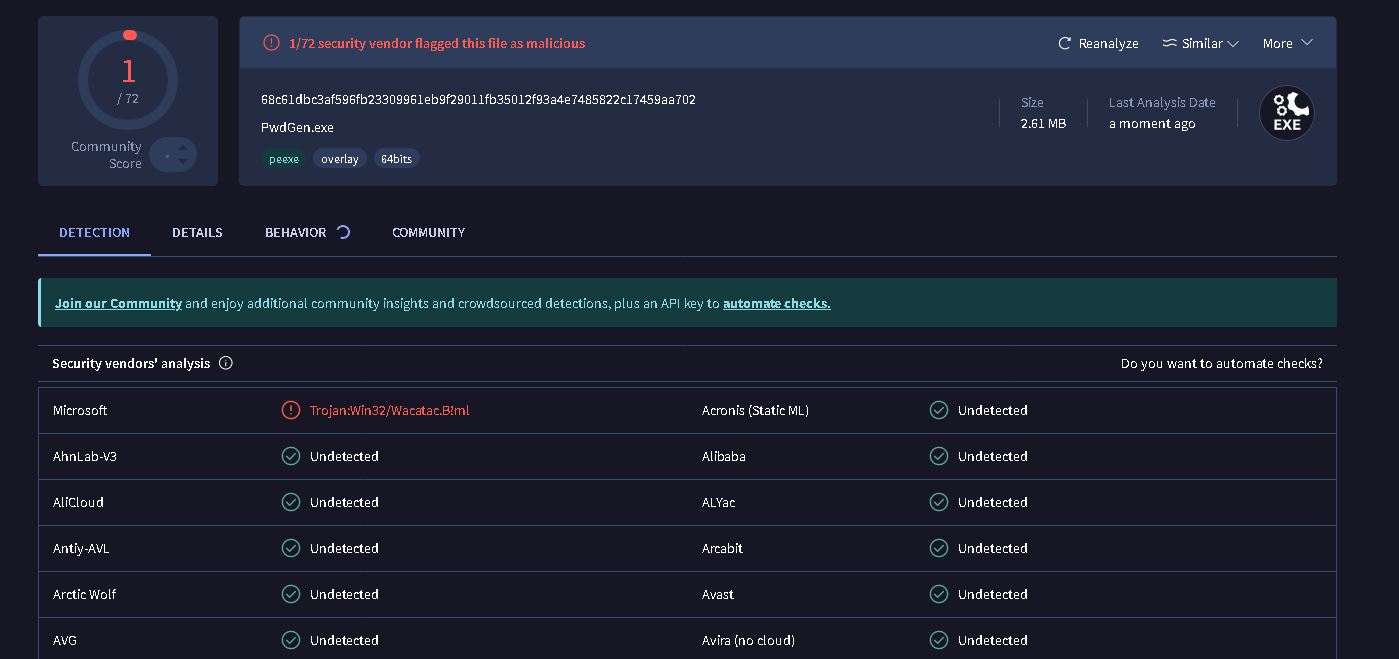Click the Reanalyze refresh icon

[x=1065, y=44]
